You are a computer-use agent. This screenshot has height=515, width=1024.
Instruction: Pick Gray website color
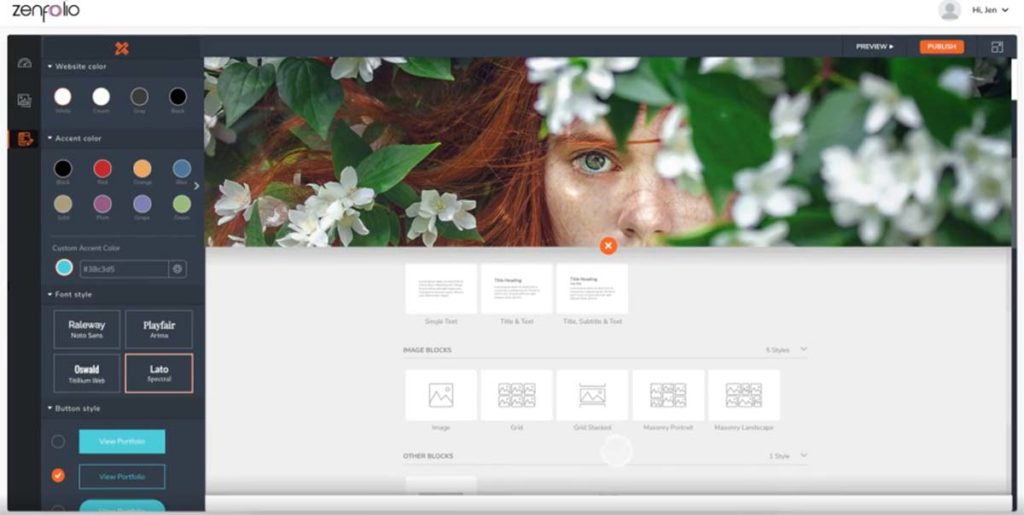click(139, 97)
